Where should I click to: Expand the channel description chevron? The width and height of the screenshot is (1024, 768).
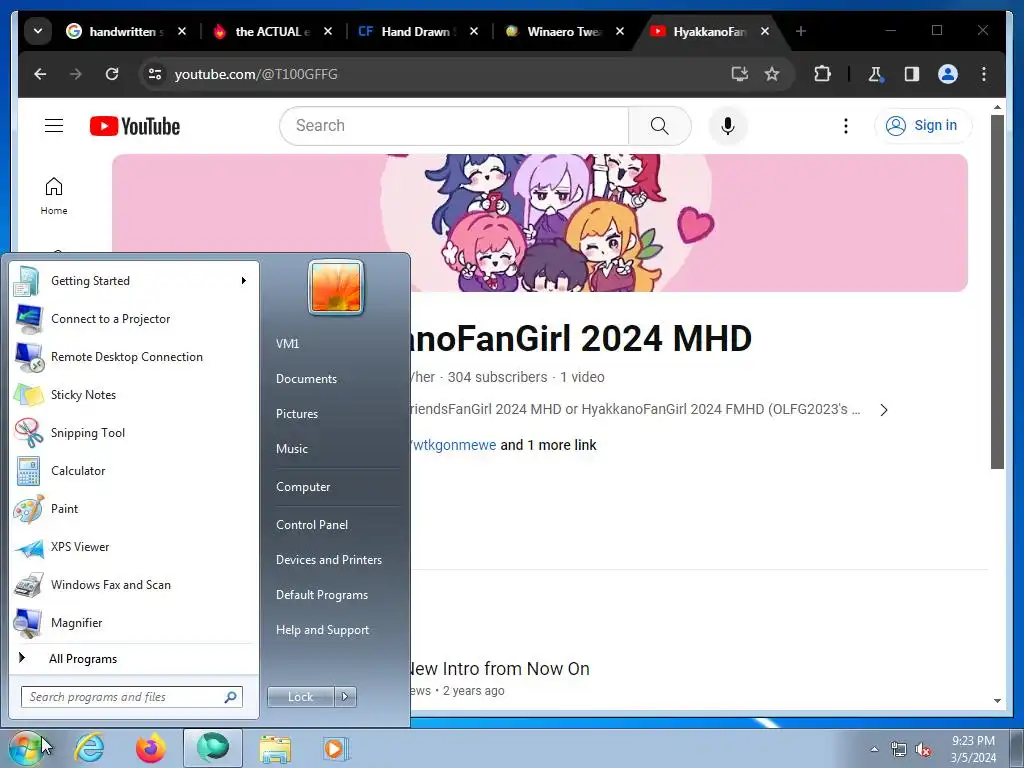point(884,410)
